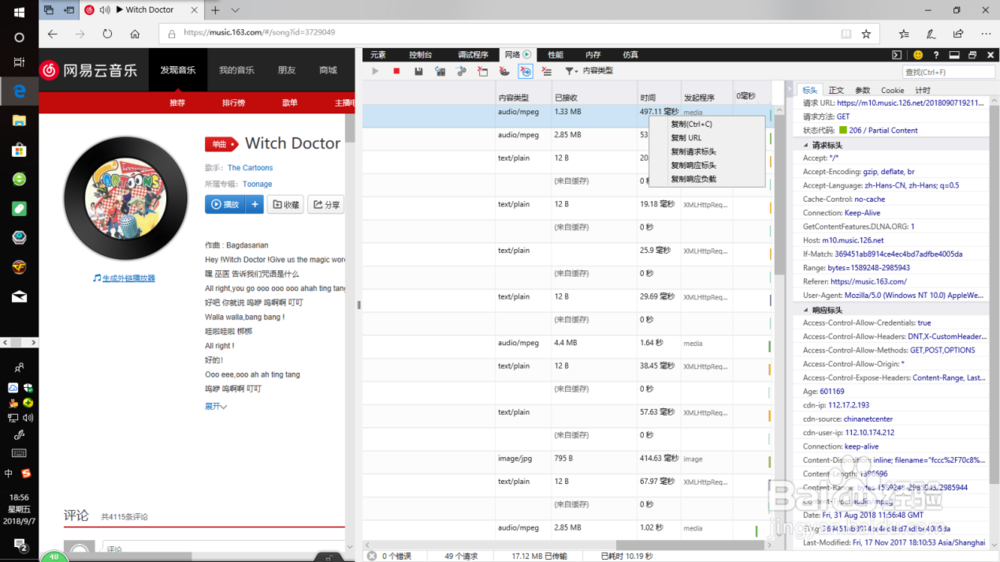Choose 复制响应负载 in context menu
Image resolution: width=1000 pixels, height=562 pixels.
707,179
